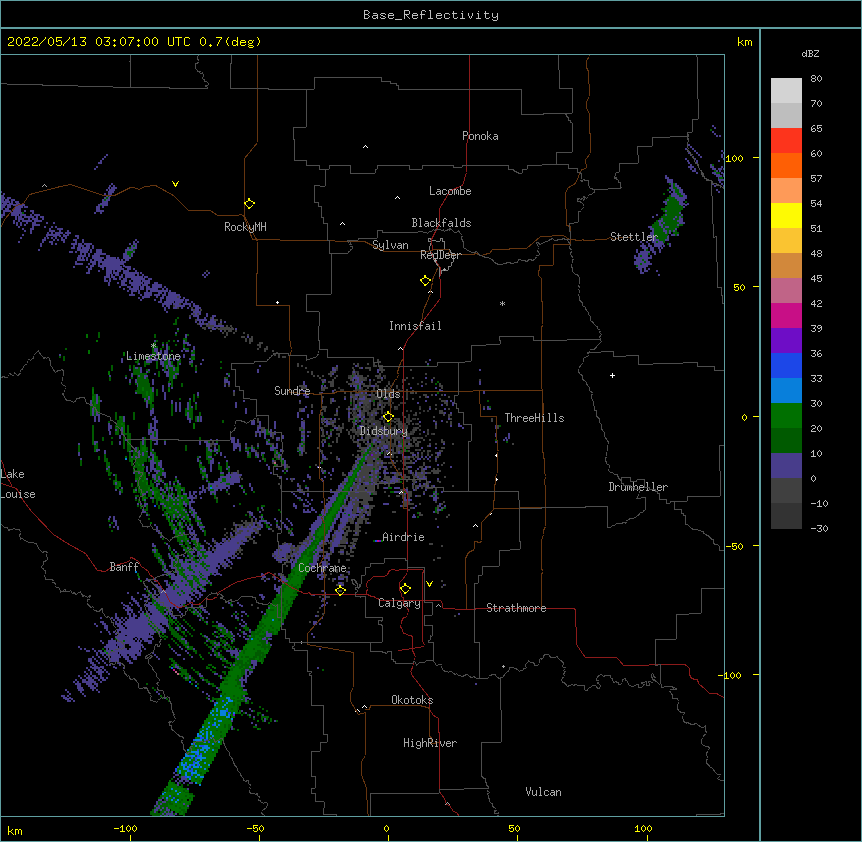
Task: Click the Sylvan label
Action: [390, 245]
